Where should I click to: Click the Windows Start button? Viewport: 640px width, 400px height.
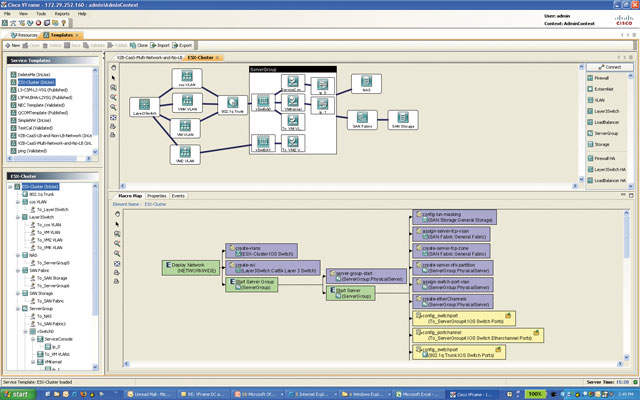(x=18, y=394)
